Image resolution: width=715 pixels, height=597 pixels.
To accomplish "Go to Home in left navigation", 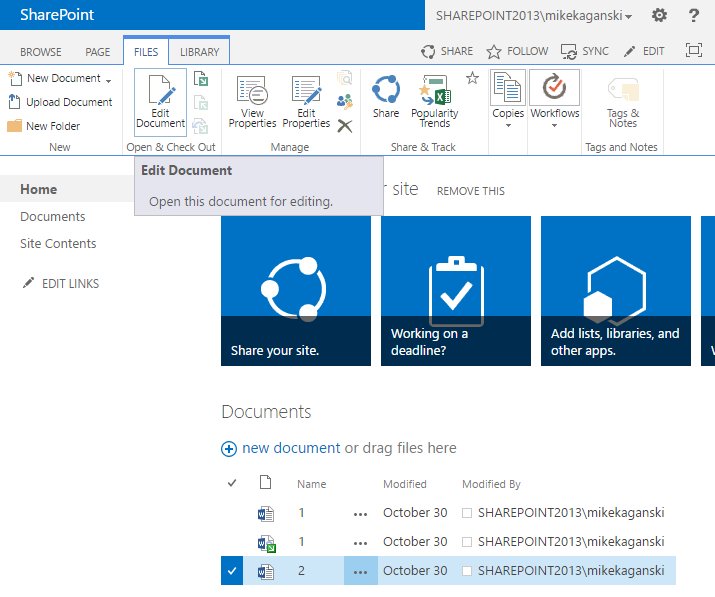I will click(39, 189).
